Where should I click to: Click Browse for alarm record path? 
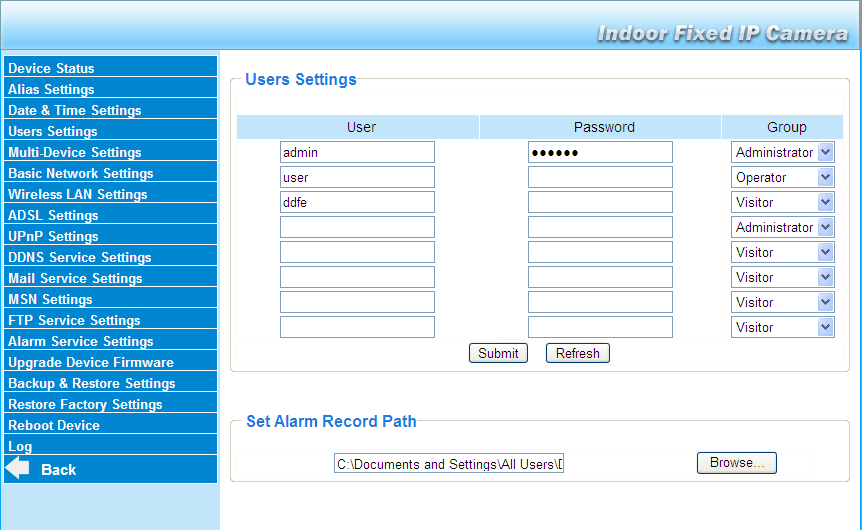click(x=737, y=462)
